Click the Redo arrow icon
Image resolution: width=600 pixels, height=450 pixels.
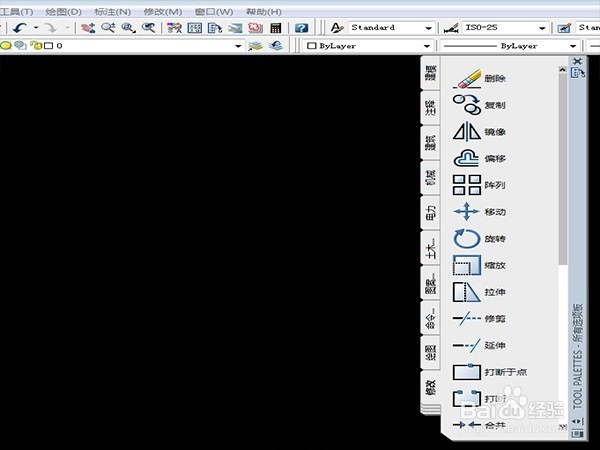pos(50,28)
